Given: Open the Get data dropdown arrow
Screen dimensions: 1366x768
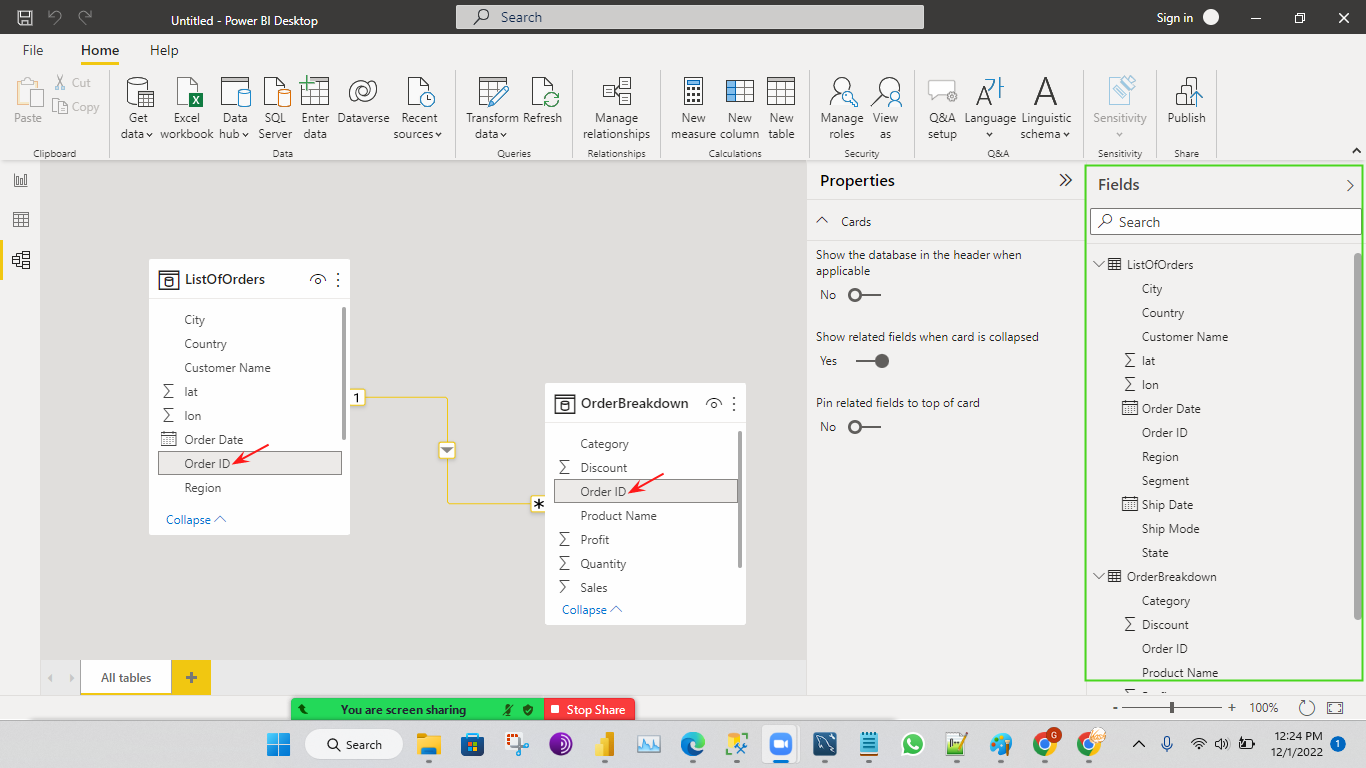Looking at the screenshot, I should coord(149,135).
